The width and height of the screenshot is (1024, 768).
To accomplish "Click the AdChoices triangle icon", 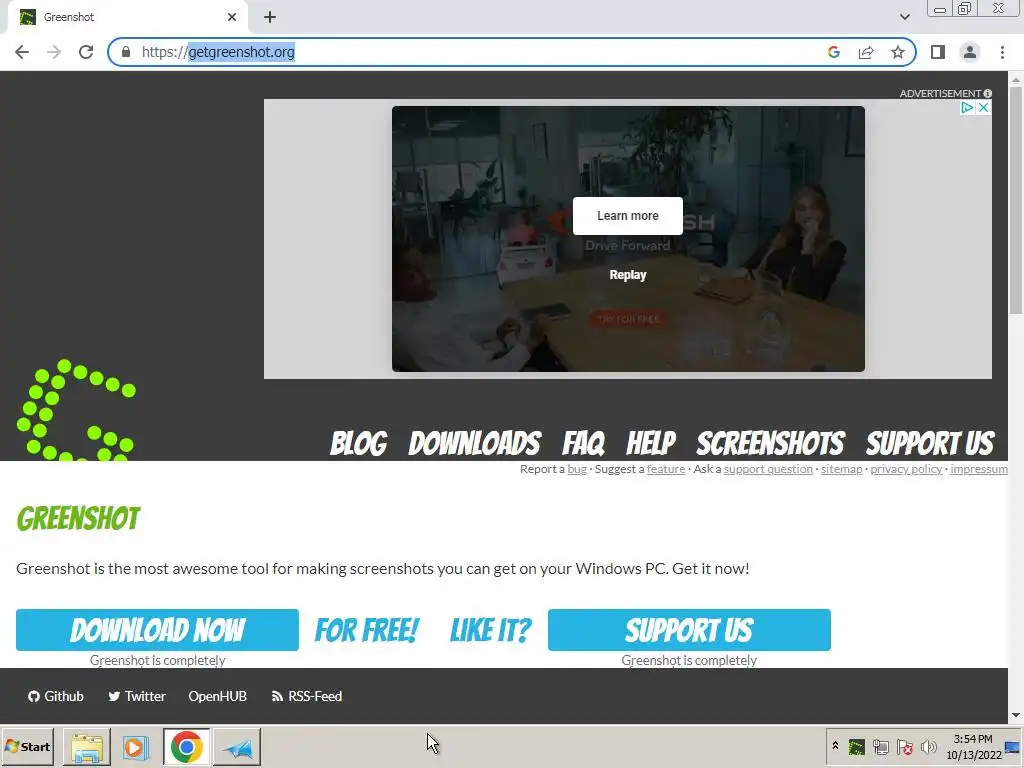I will click(967, 108).
